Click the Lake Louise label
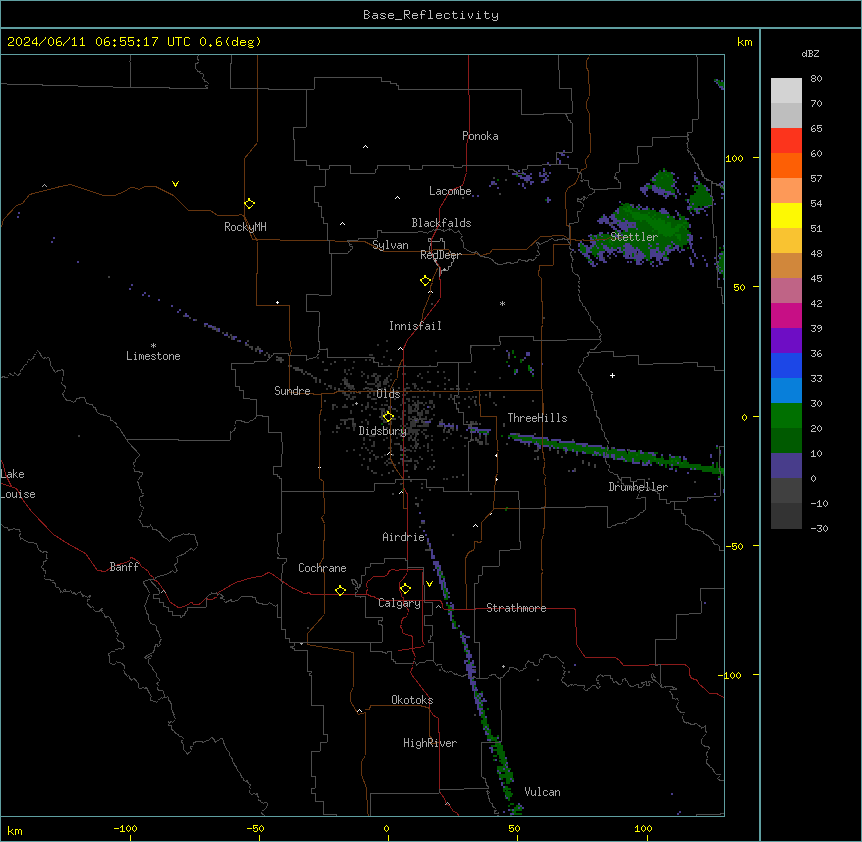Viewport: 862px width, 842px height. pyautogui.click(x=18, y=484)
